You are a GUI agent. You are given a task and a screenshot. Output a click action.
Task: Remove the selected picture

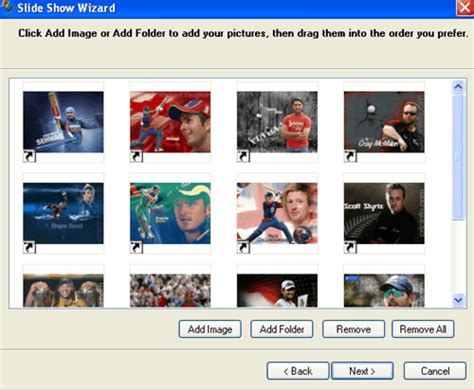click(353, 329)
